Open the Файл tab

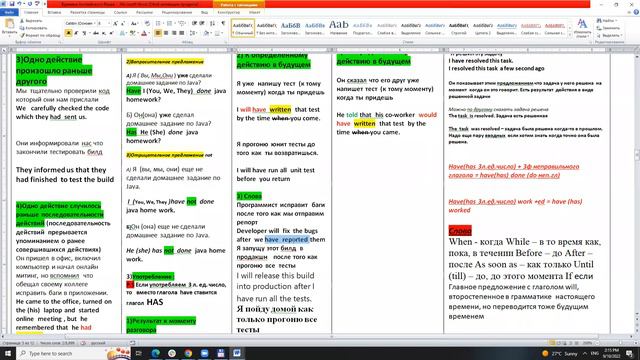pyautogui.click(x=9, y=13)
